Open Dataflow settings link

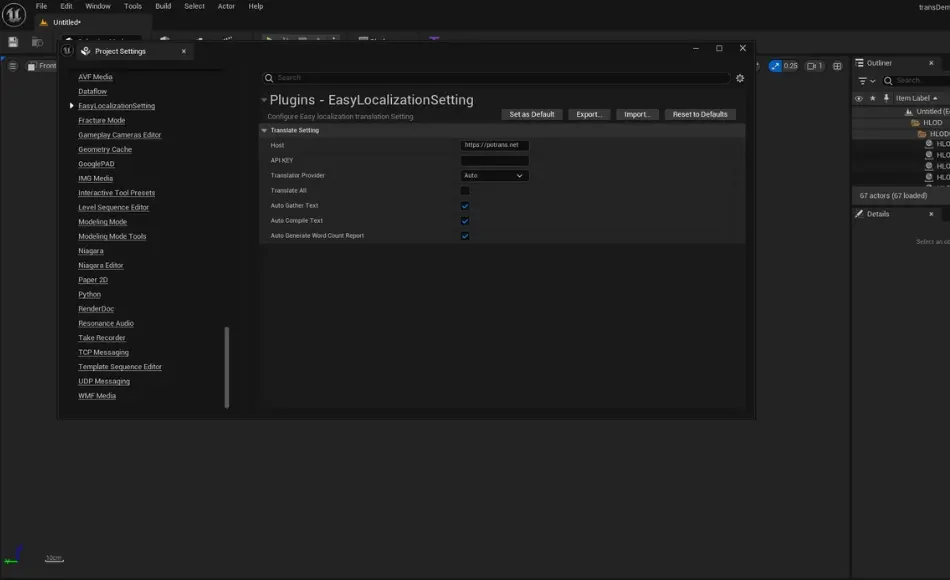(x=92, y=92)
